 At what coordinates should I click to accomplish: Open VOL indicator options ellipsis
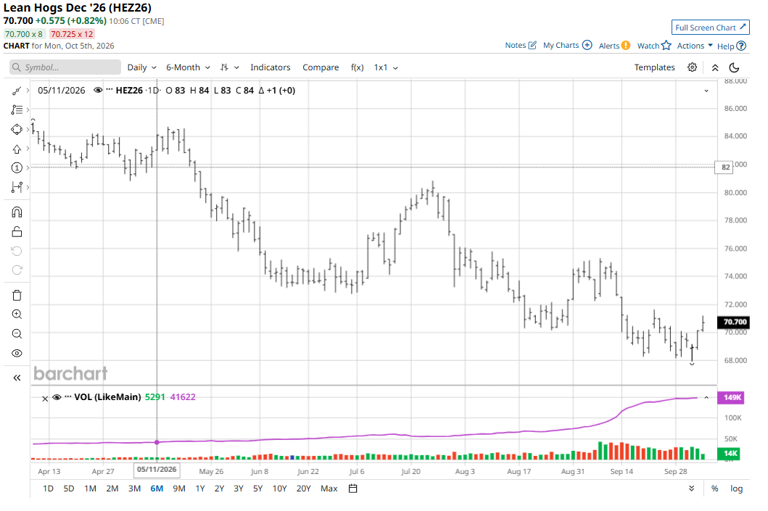tap(68, 397)
